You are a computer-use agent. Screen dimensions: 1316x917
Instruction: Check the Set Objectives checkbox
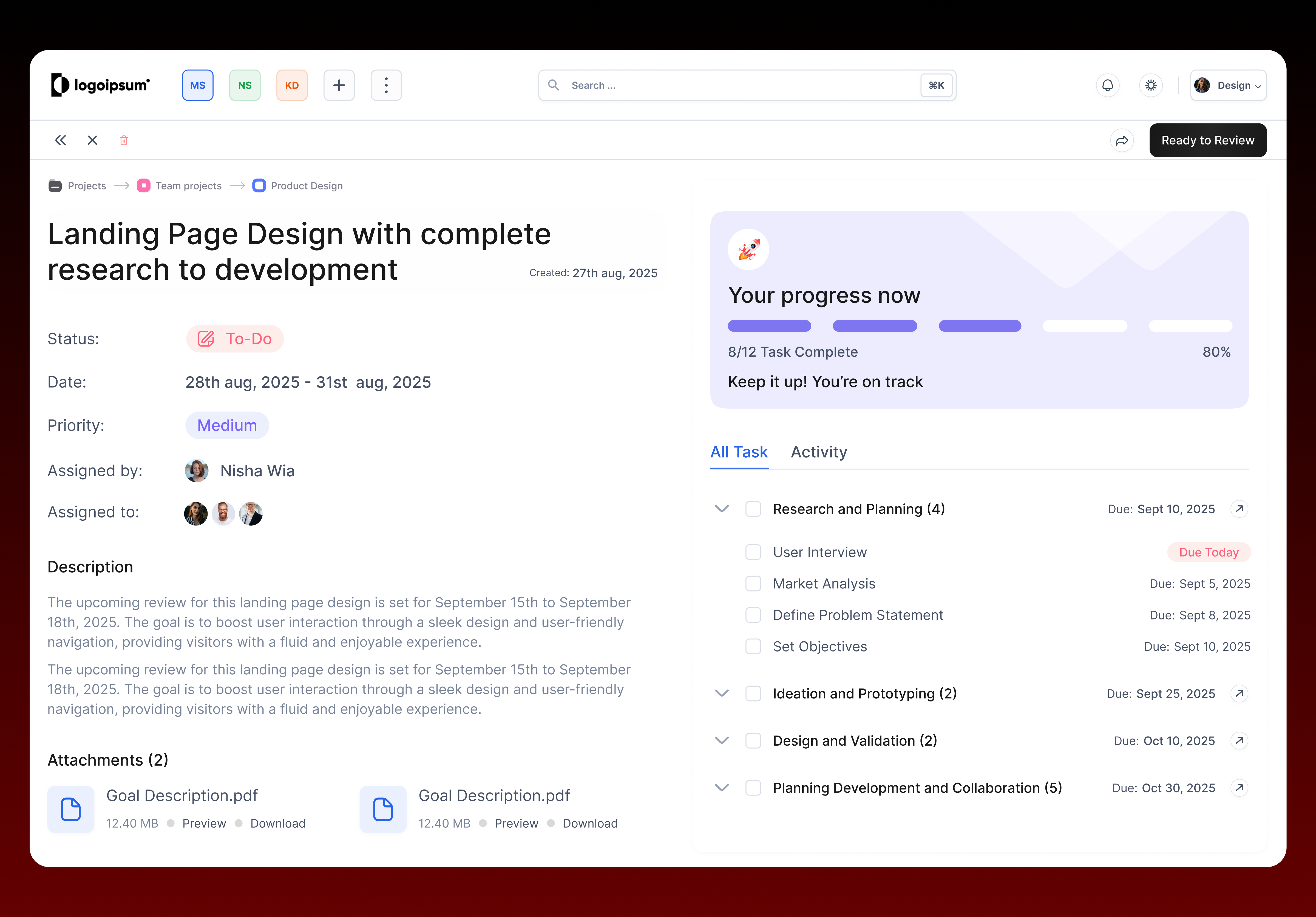(753, 647)
